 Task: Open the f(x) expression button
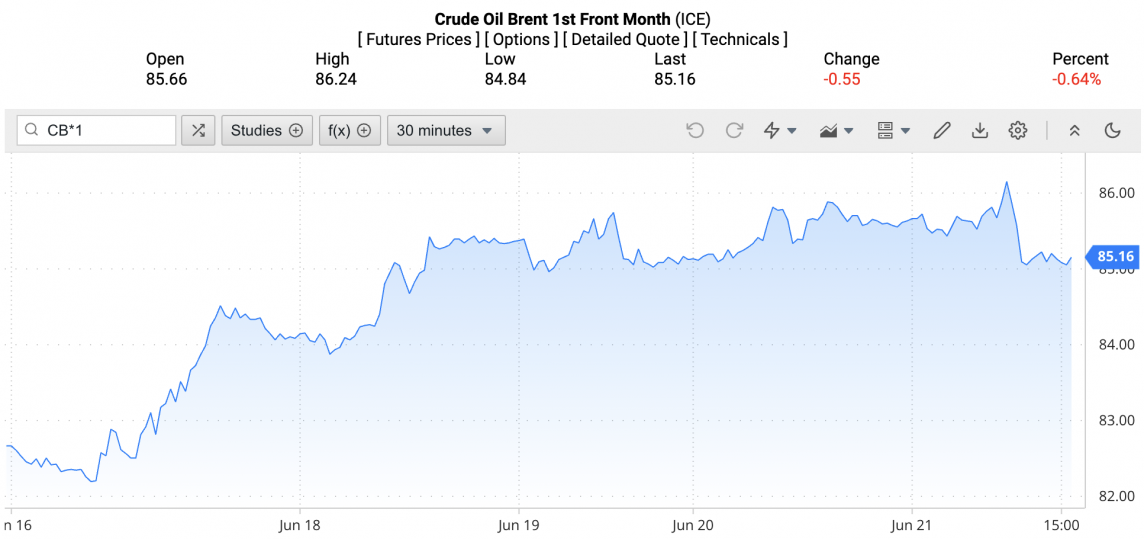click(x=349, y=130)
